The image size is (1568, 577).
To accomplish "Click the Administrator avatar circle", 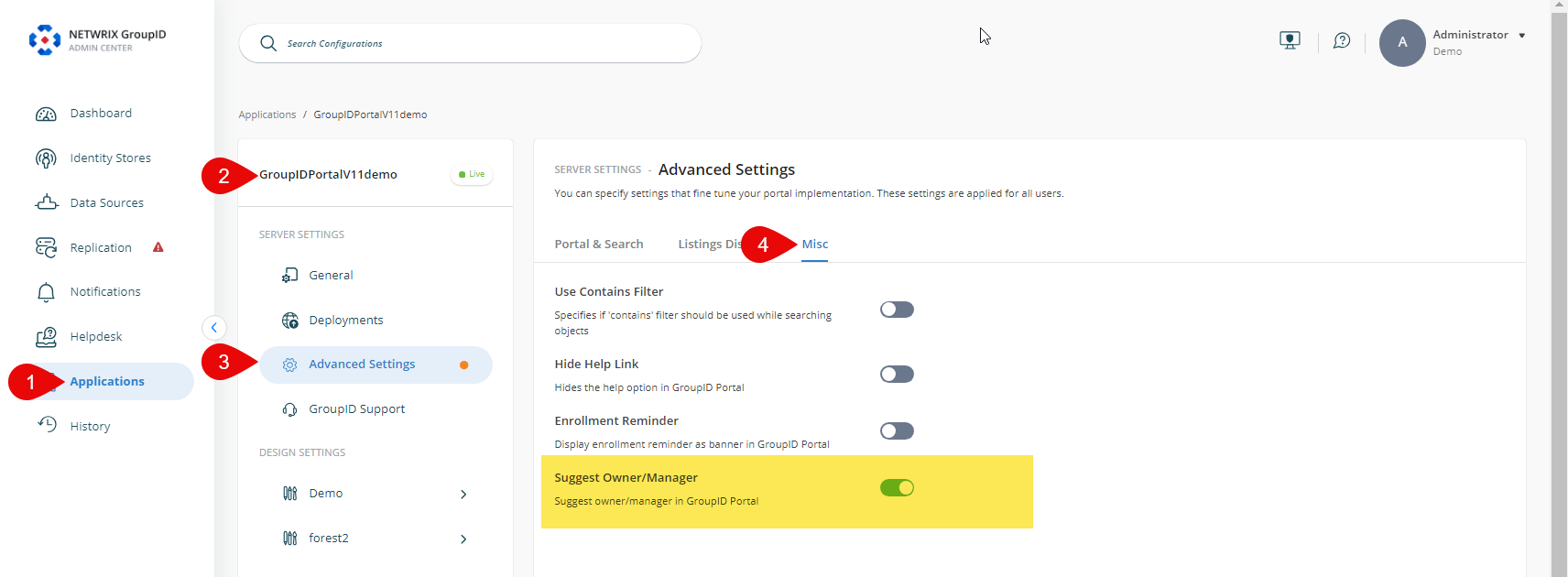I will pyautogui.click(x=1402, y=43).
